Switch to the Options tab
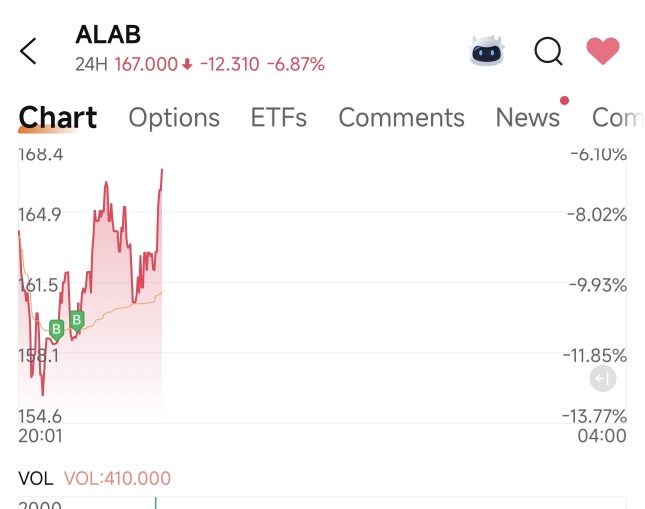 (174, 118)
